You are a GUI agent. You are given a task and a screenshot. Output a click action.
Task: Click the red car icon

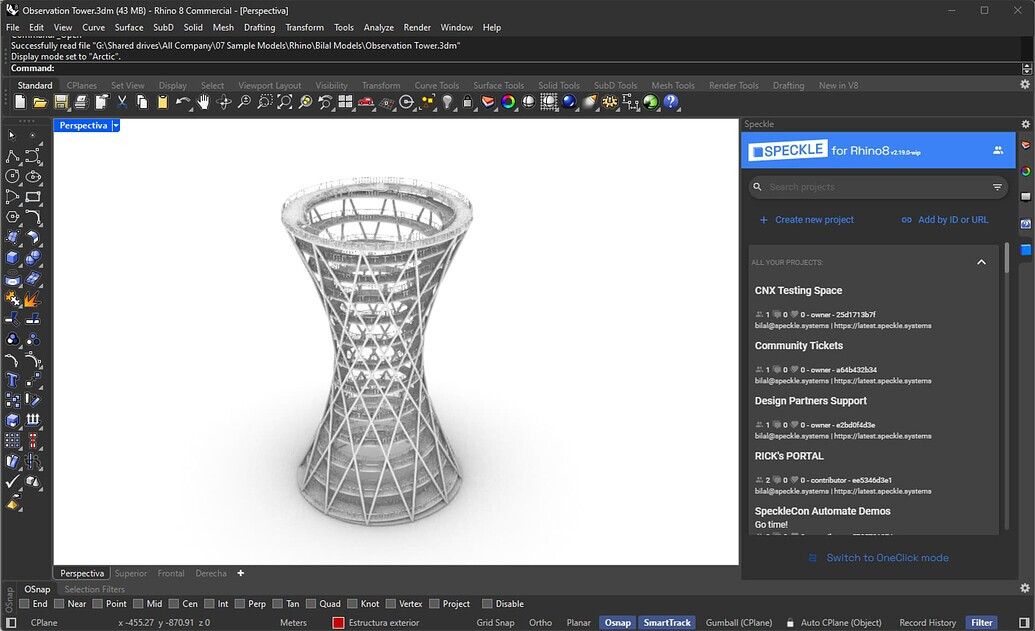pos(366,102)
